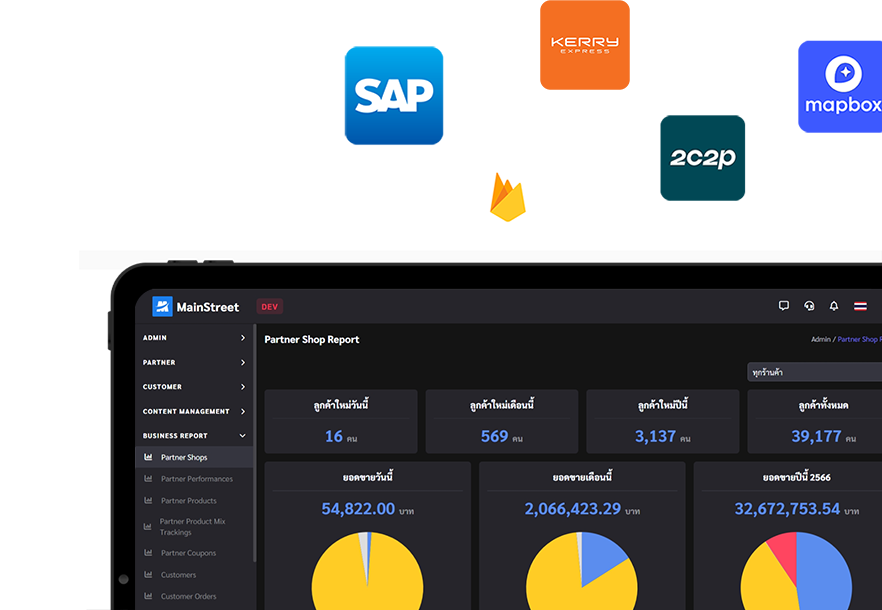Open the chat messages icon
This screenshot has height=610, width=882.
point(784,306)
